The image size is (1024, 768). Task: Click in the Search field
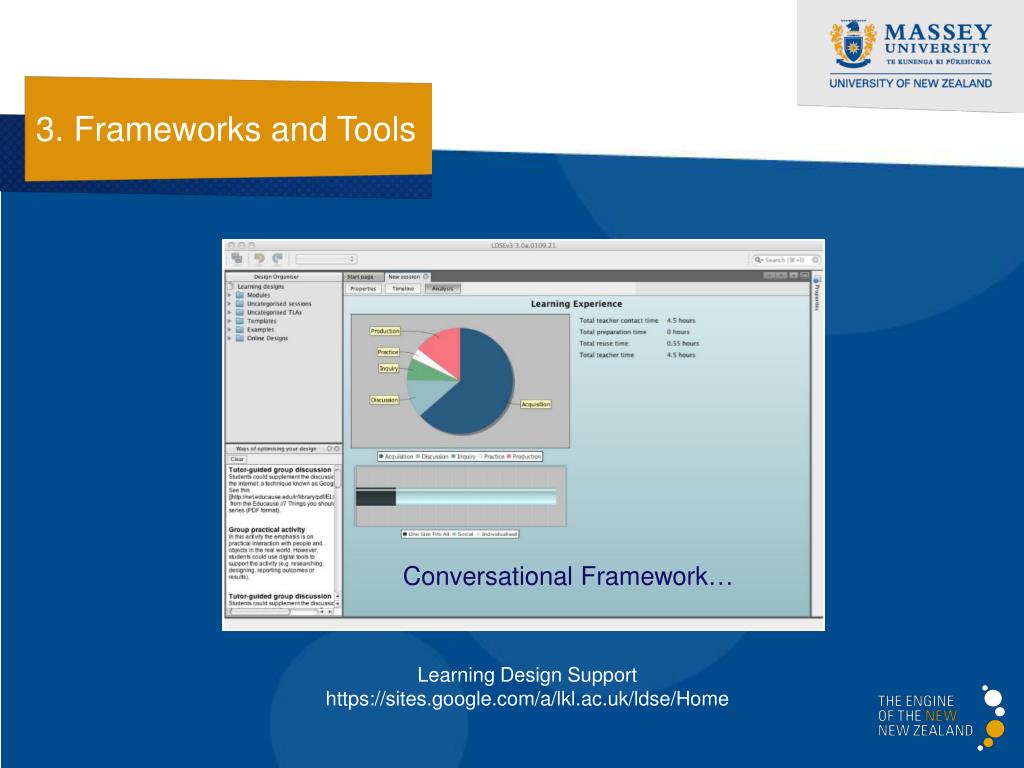[x=785, y=260]
